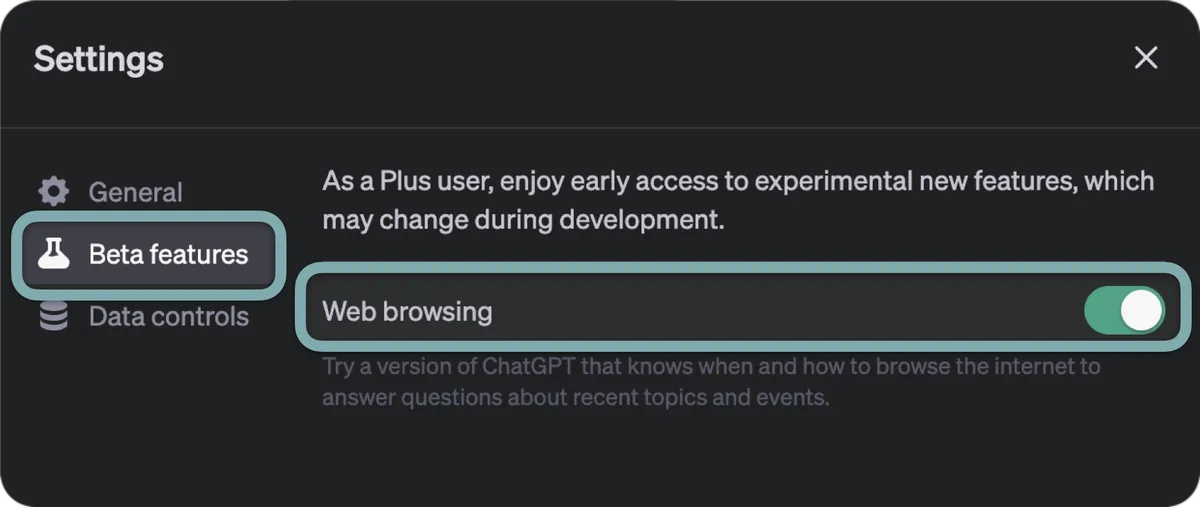Disable the Web browsing toggle switch
Viewport: 1200px width, 507px height.
pos(1124,311)
